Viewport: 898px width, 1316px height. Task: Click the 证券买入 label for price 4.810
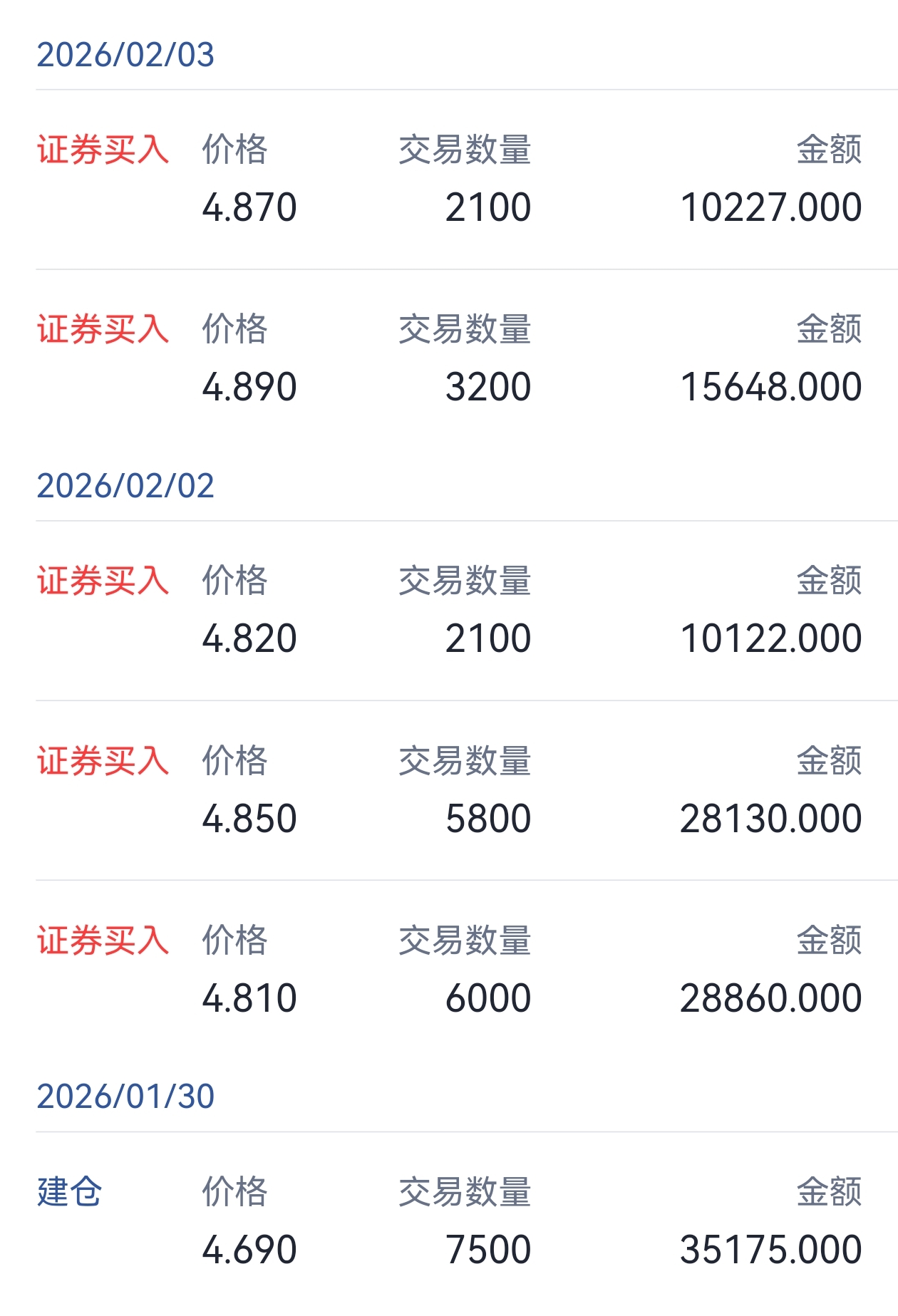(103, 941)
